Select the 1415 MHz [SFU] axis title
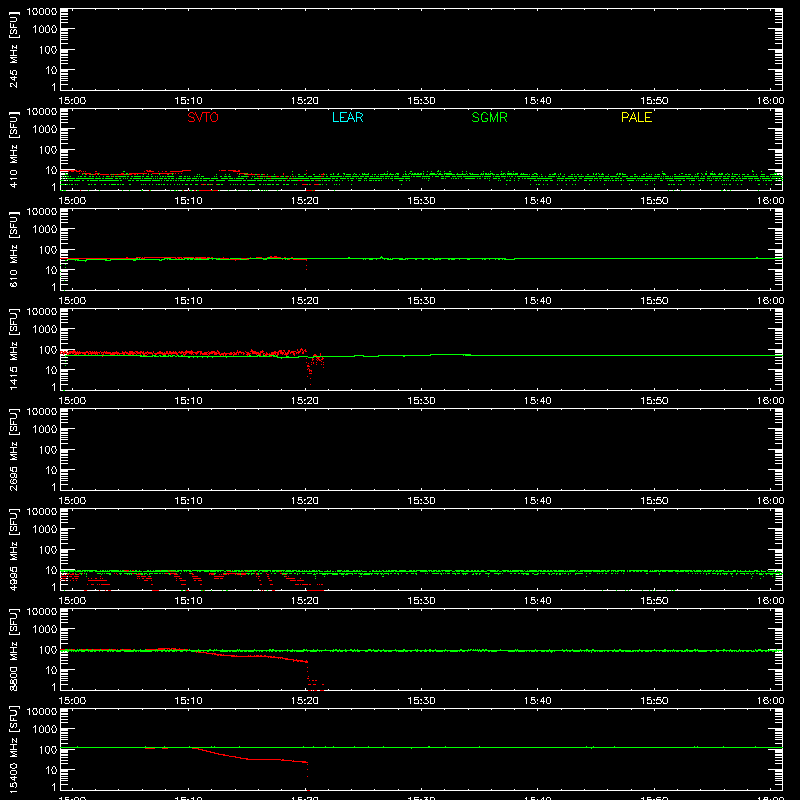 coord(13,349)
